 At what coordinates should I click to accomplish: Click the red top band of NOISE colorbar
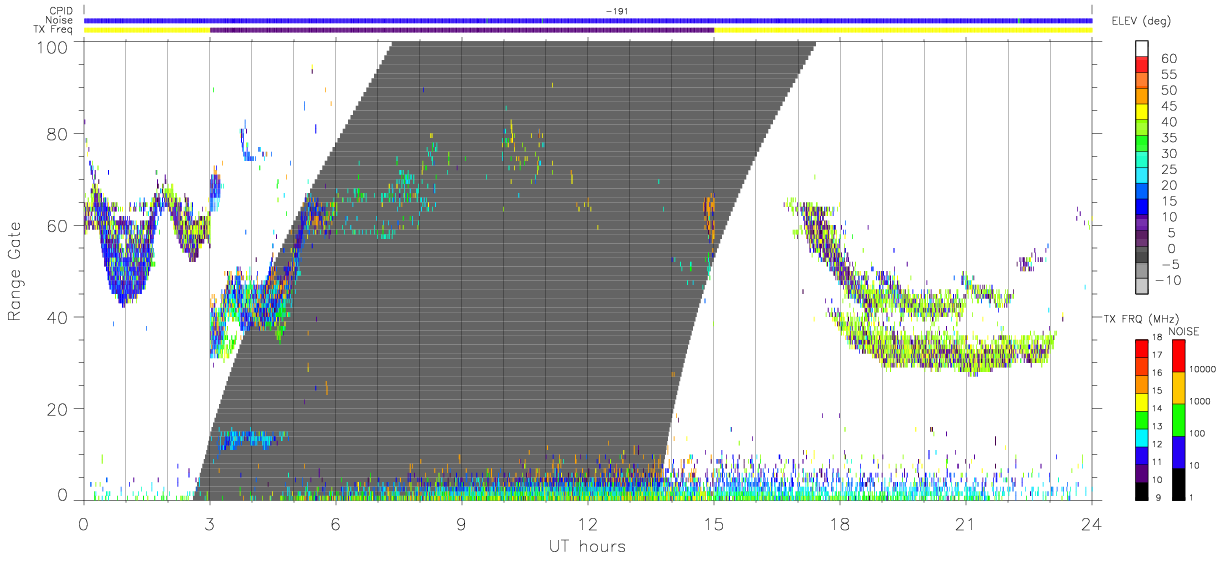coord(1177,356)
